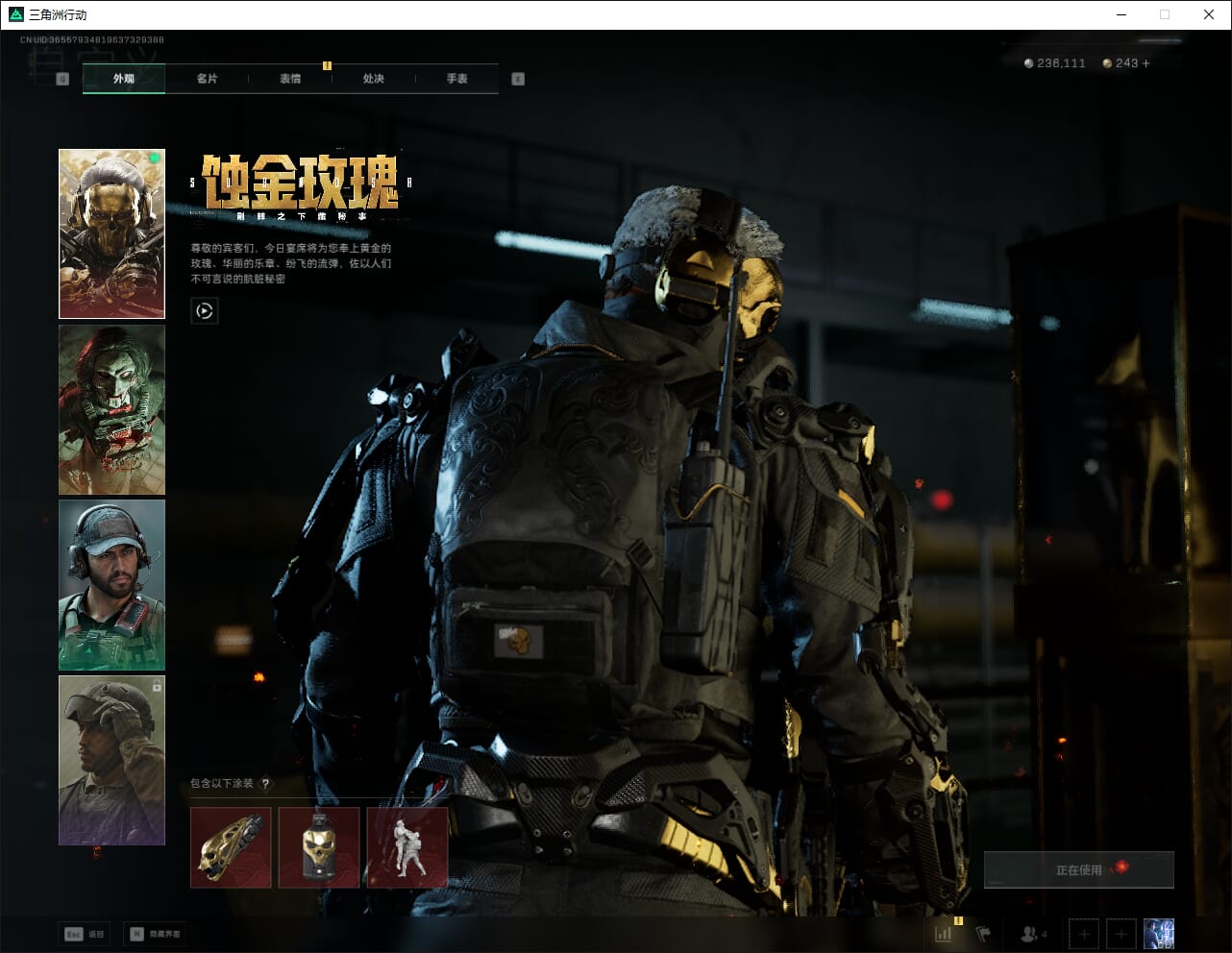View the golden skull knife skin item
Viewport: 1232px width, 953px height.
coord(231,846)
